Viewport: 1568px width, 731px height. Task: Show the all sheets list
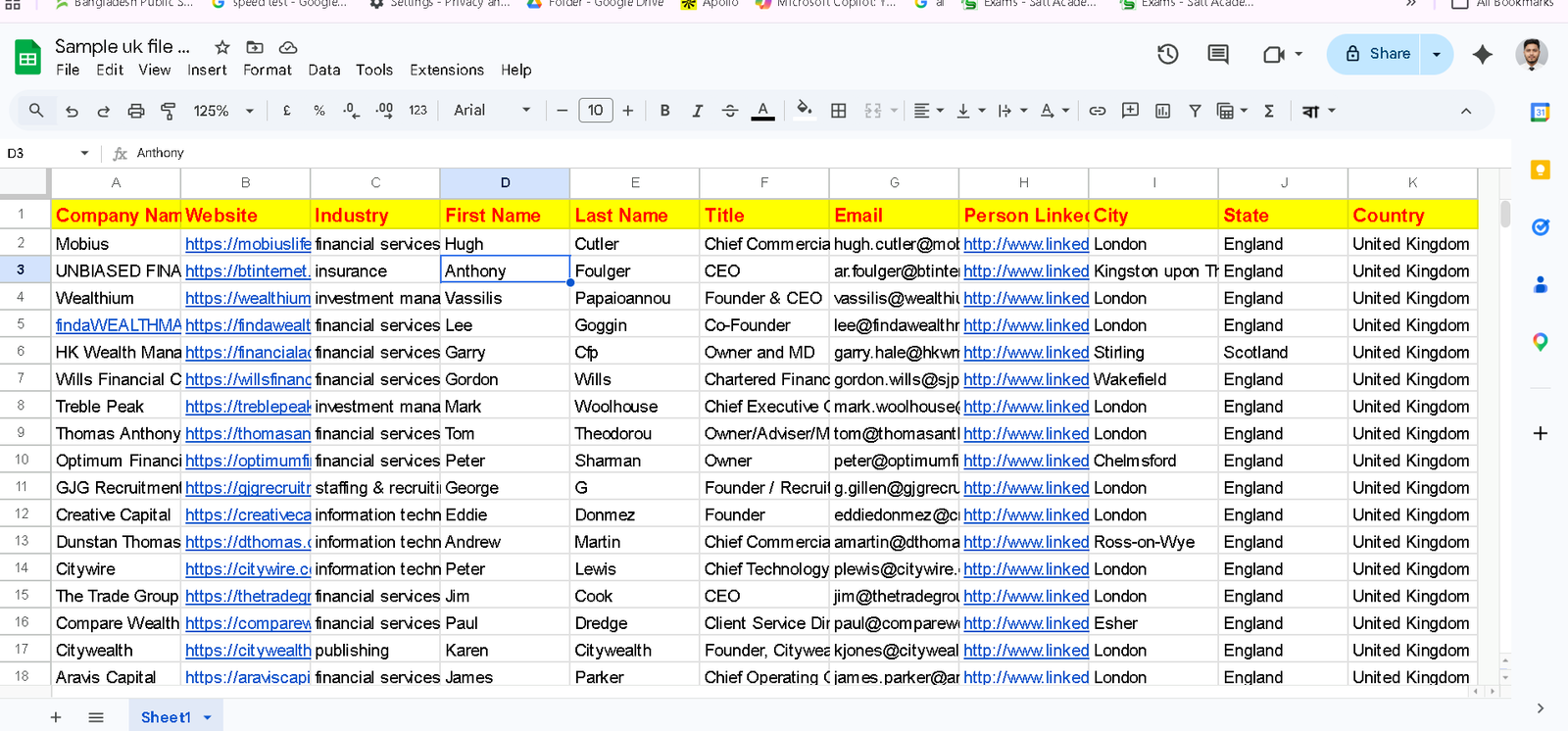tap(96, 717)
